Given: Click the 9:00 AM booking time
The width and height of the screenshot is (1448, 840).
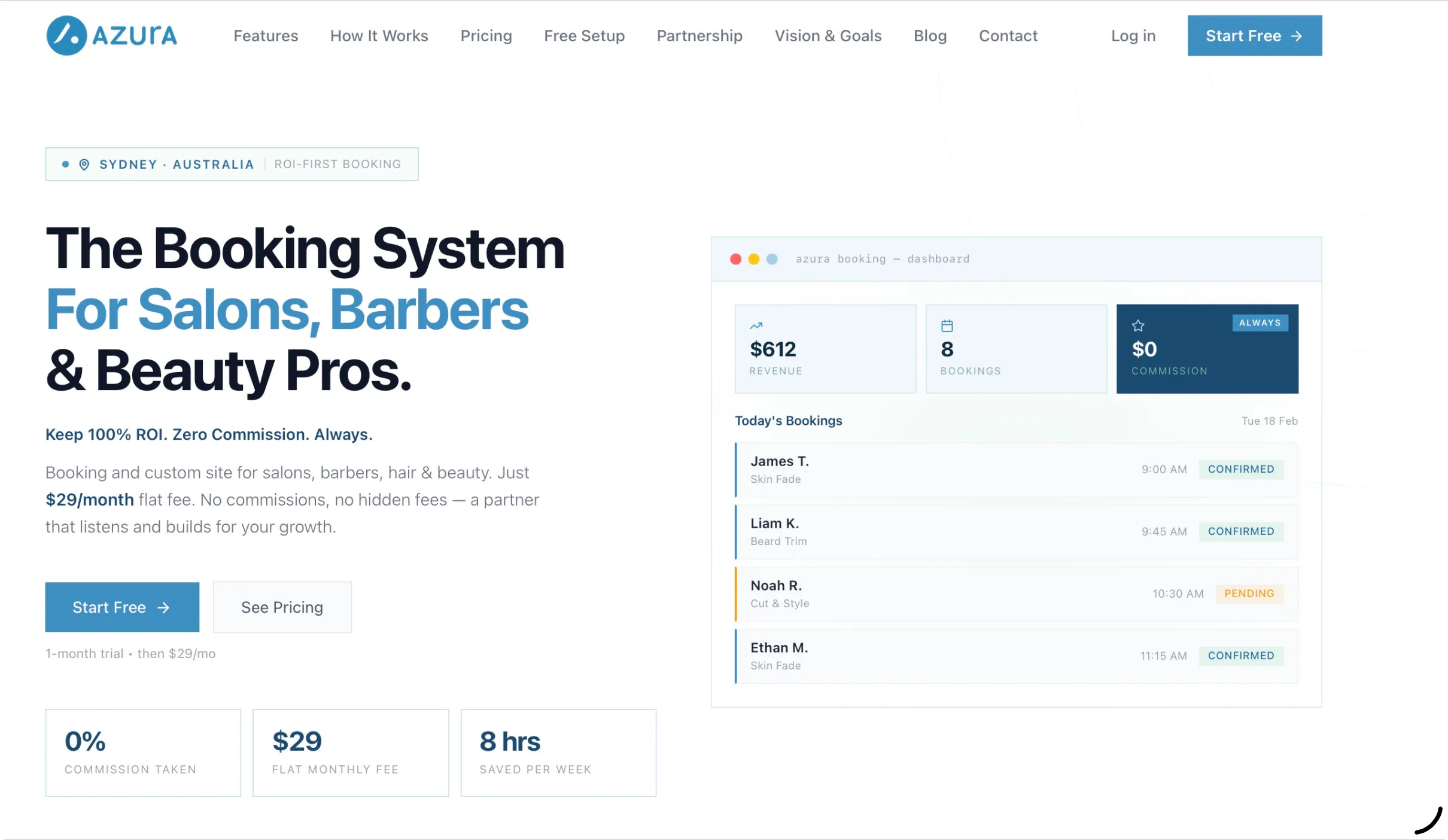Looking at the screenshot, I should point(1164,470).
